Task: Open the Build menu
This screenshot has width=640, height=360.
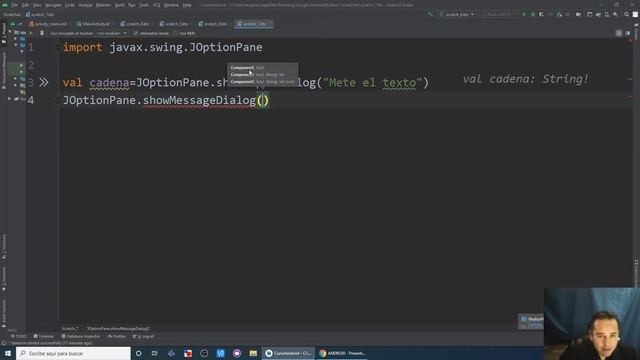Action: [x=120, y=5]
